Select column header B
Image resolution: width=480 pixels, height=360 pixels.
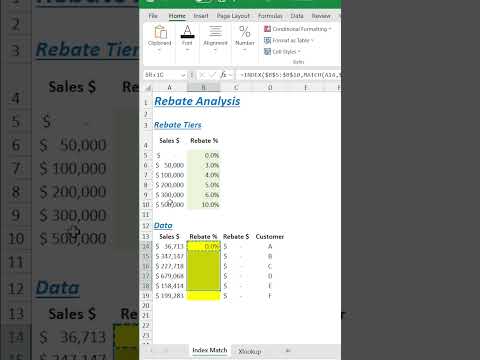(x=203, y=88)
